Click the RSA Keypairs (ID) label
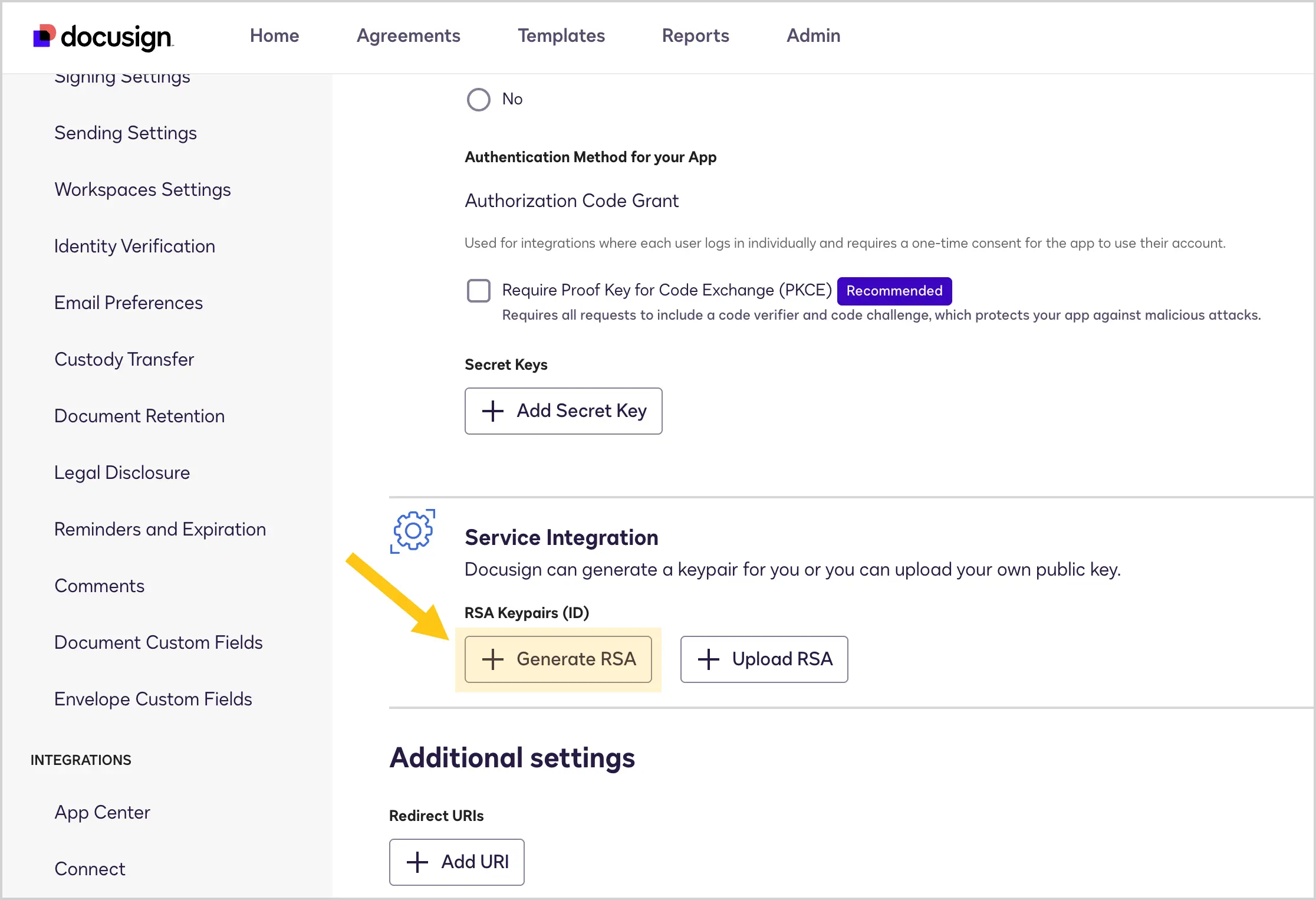 [x=527, y=613]
